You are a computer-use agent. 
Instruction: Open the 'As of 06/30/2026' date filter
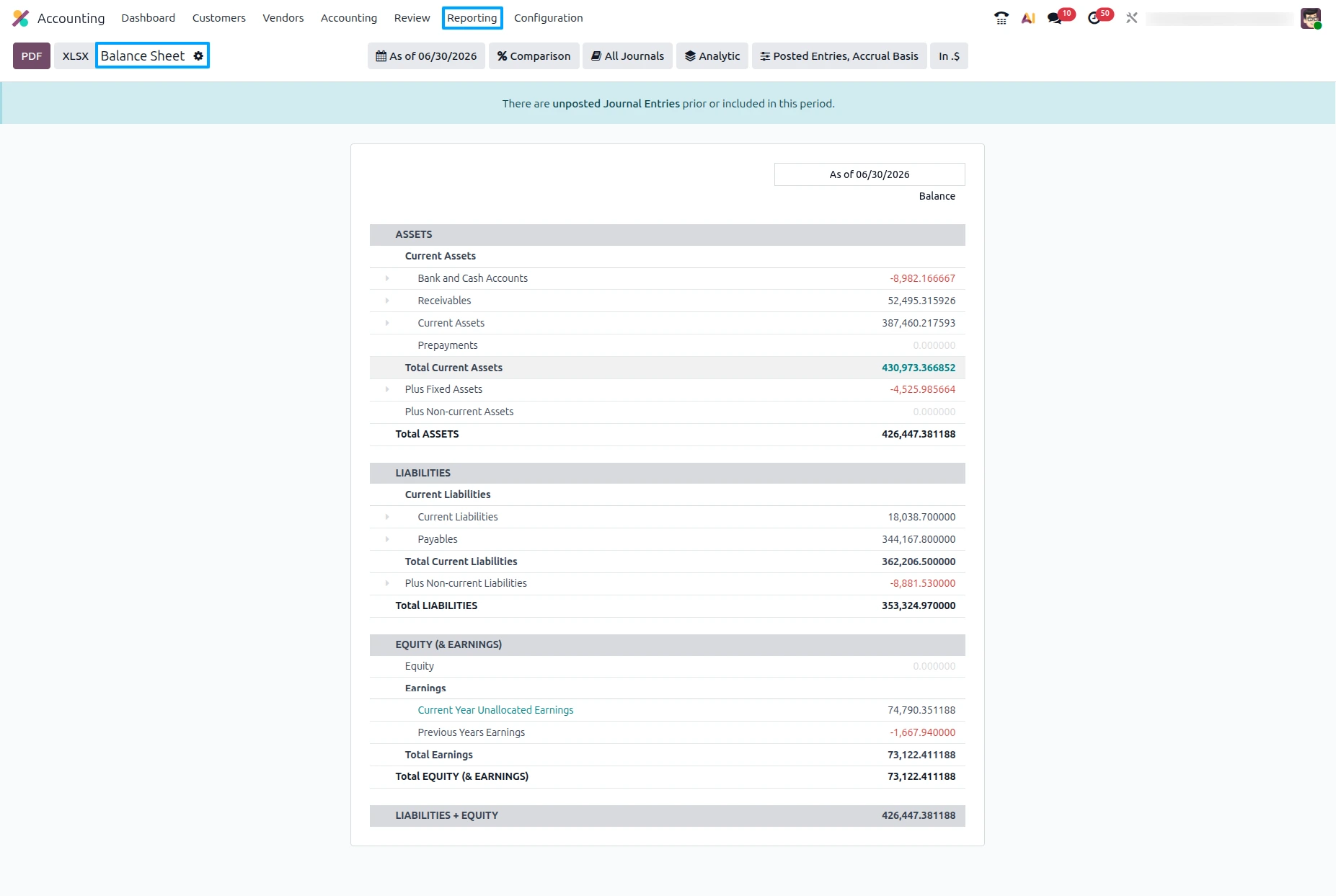[x=426, y=56]
